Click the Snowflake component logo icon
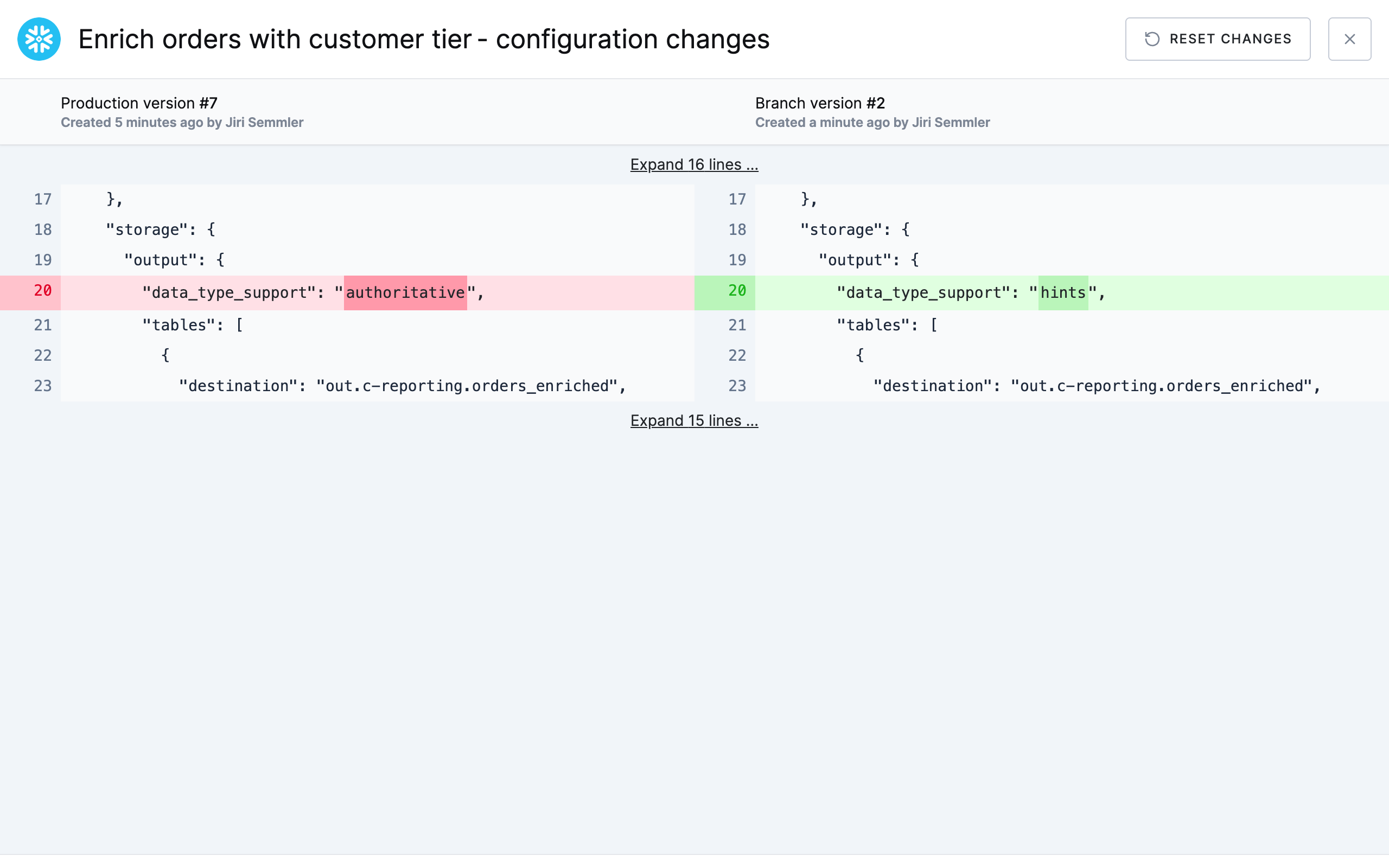The width and height of the screenshot is (1389, 868). [39, 39]
